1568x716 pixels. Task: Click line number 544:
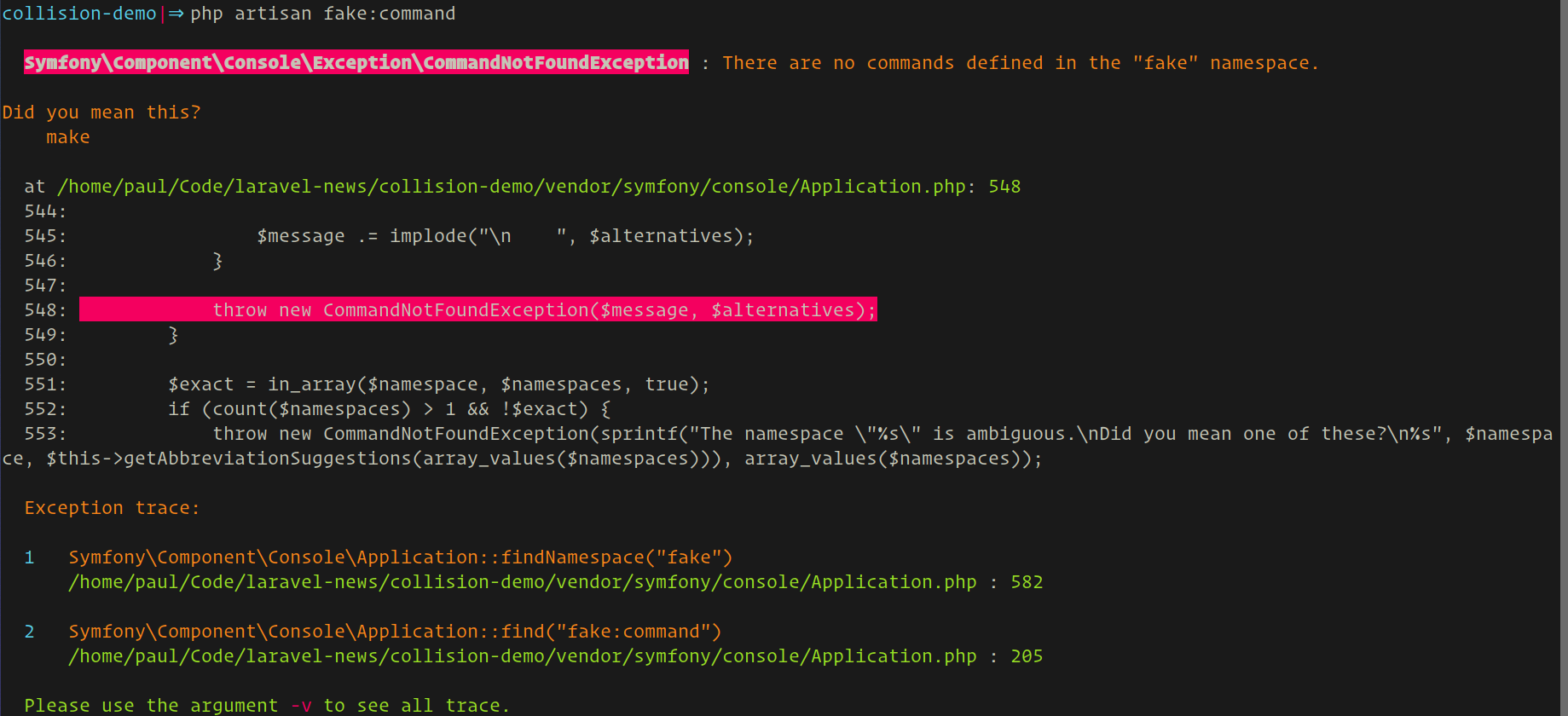[x=46, y=211]
